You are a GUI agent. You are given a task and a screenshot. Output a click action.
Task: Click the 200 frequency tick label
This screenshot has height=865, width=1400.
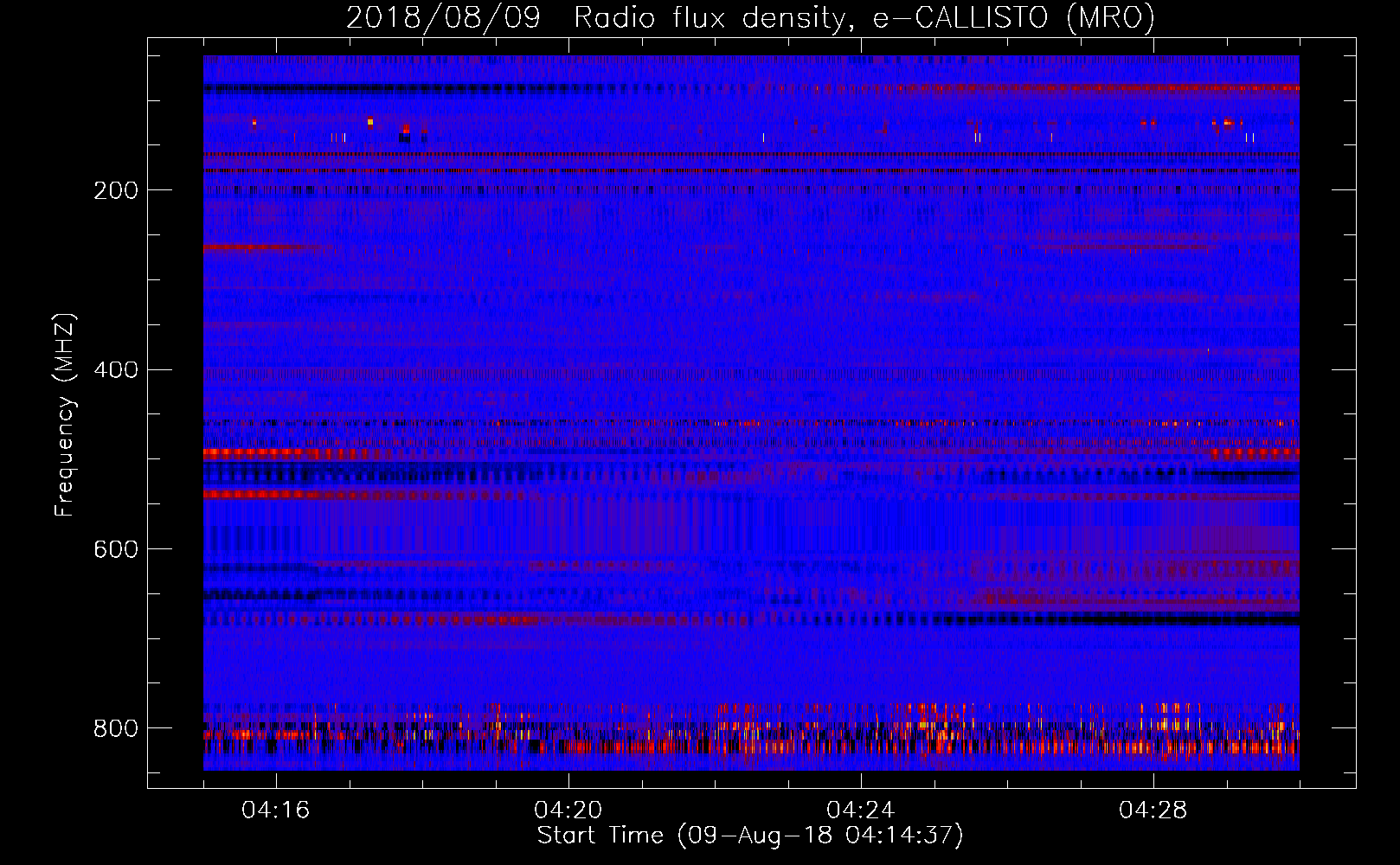[x=116, y=190]
